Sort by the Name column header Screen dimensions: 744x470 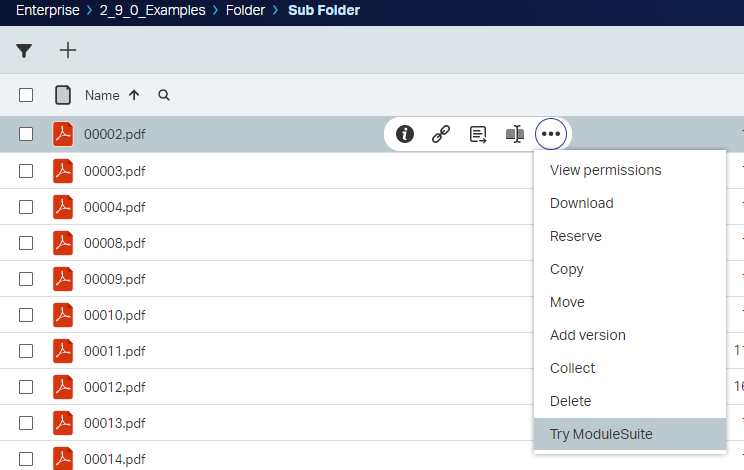pos(102,96)
